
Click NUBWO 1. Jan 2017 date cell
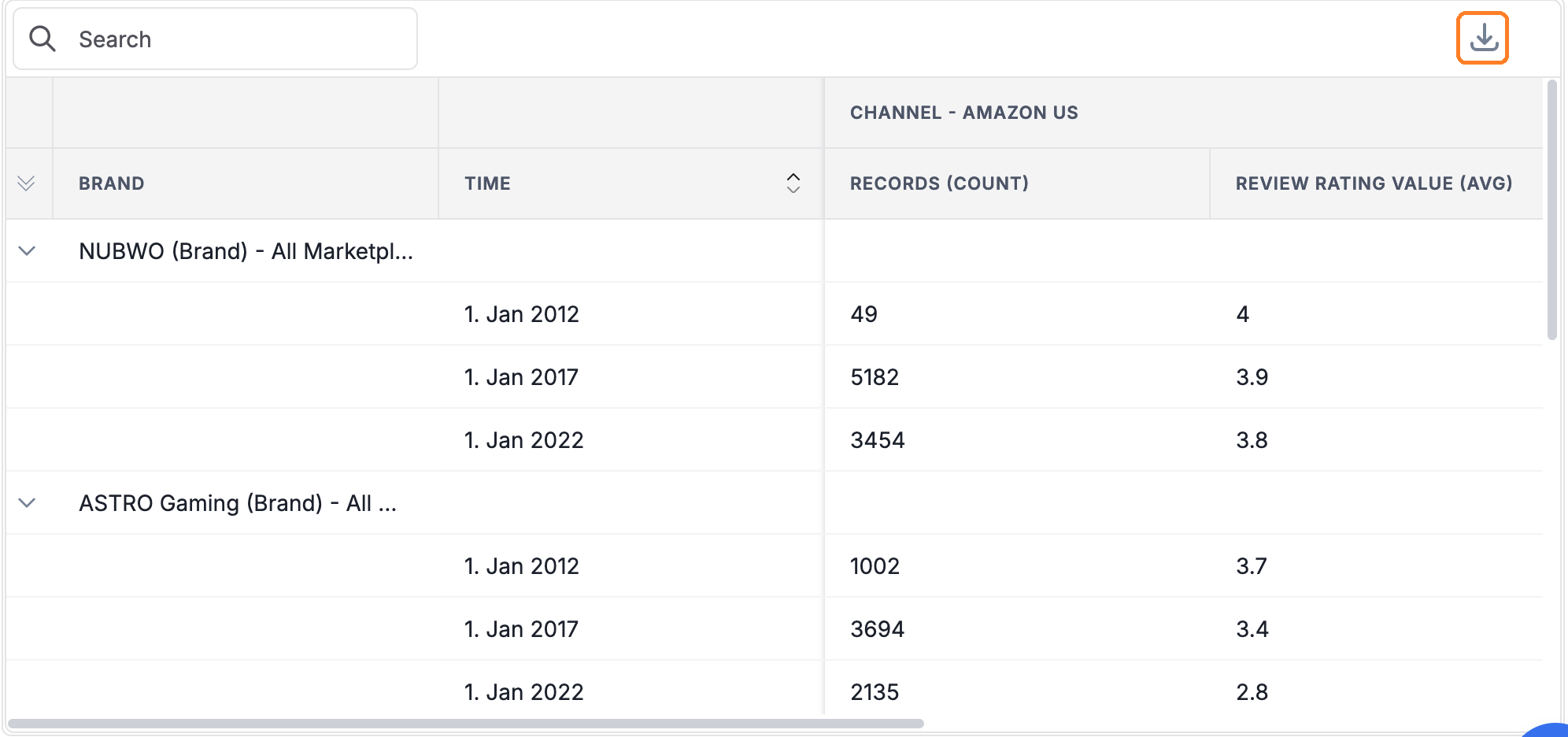click(521, 377)
